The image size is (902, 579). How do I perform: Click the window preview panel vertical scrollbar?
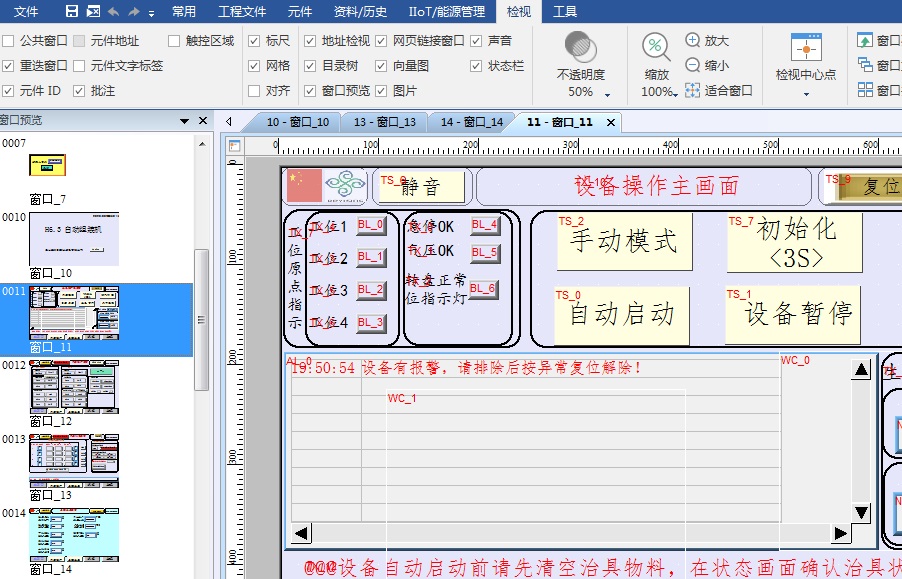[x=201, y=320]
